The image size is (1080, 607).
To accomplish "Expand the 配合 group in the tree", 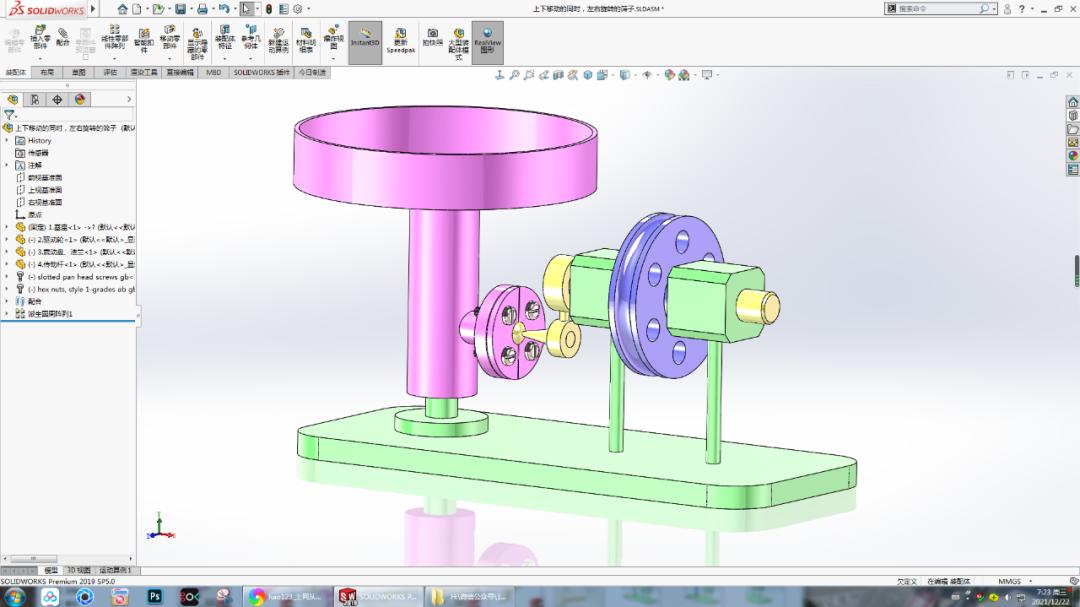I will [x=6, y=302].
